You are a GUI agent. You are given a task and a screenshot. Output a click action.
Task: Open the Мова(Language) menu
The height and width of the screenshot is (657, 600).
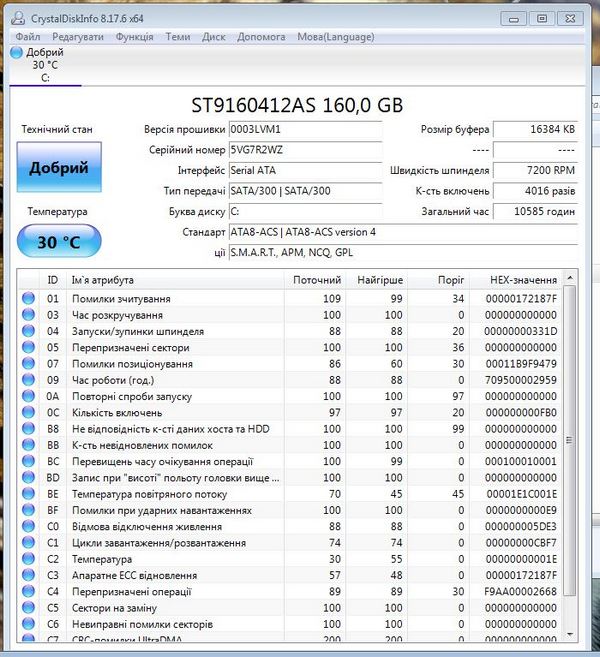pyautogui.click(x=335, y=37)
